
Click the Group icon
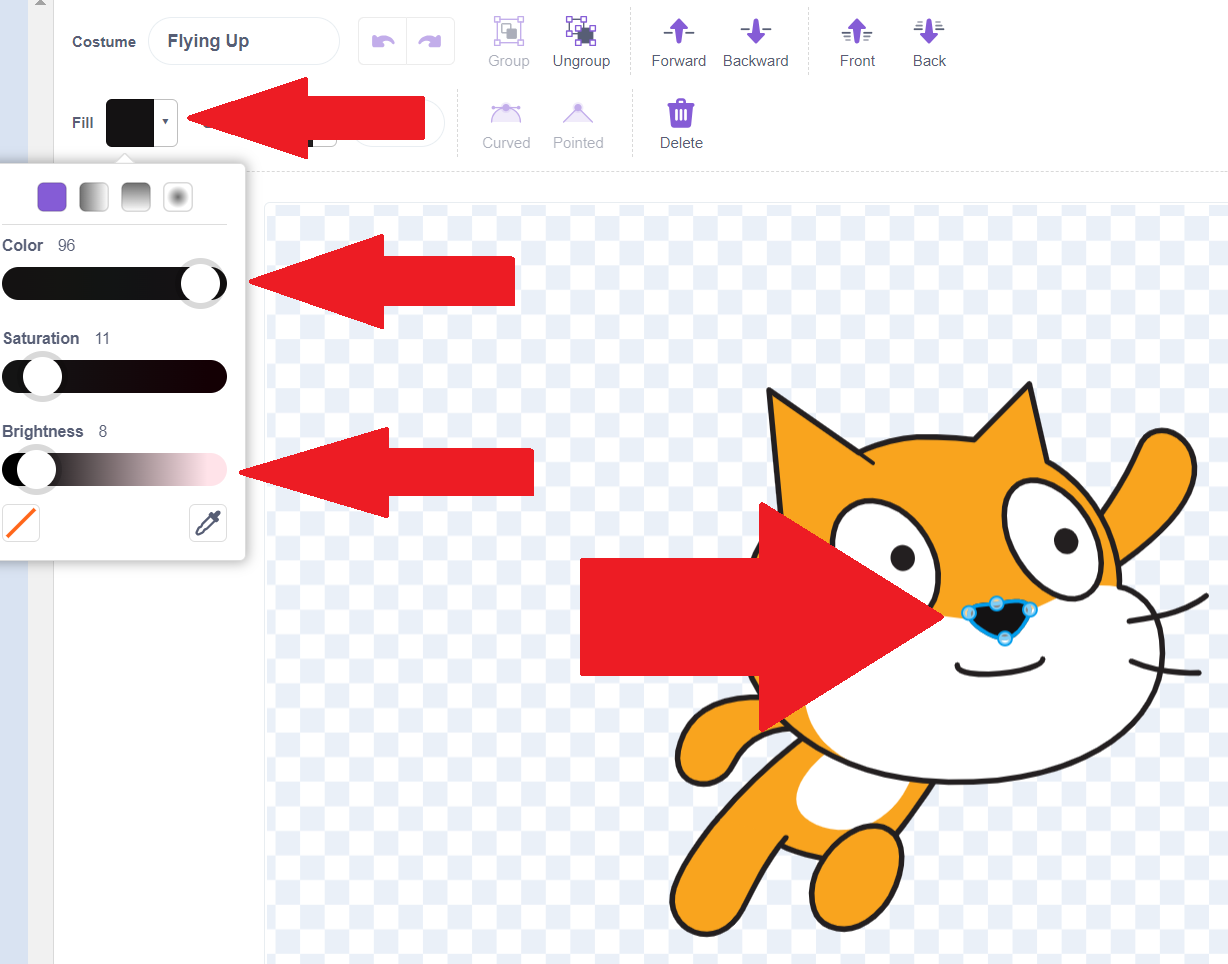(x=508, y=31)
